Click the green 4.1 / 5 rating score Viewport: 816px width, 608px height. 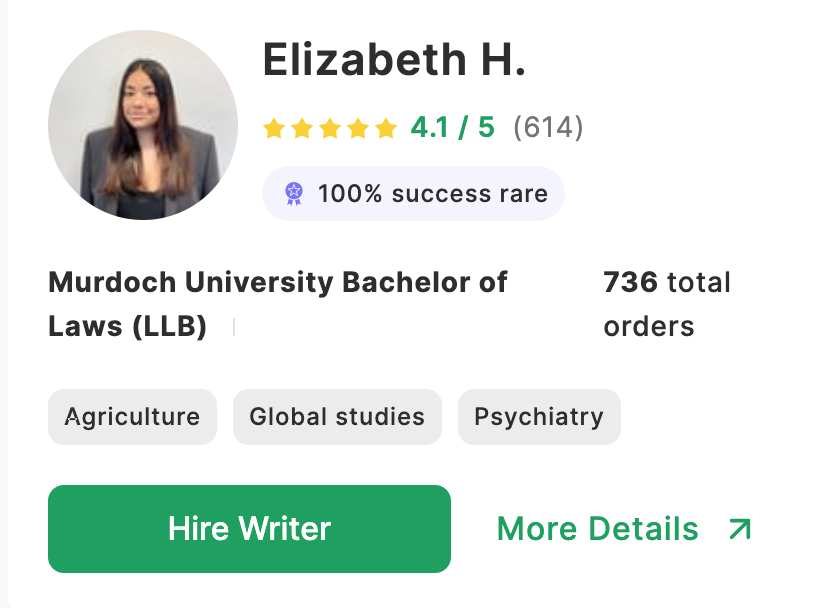pos(452,128)
